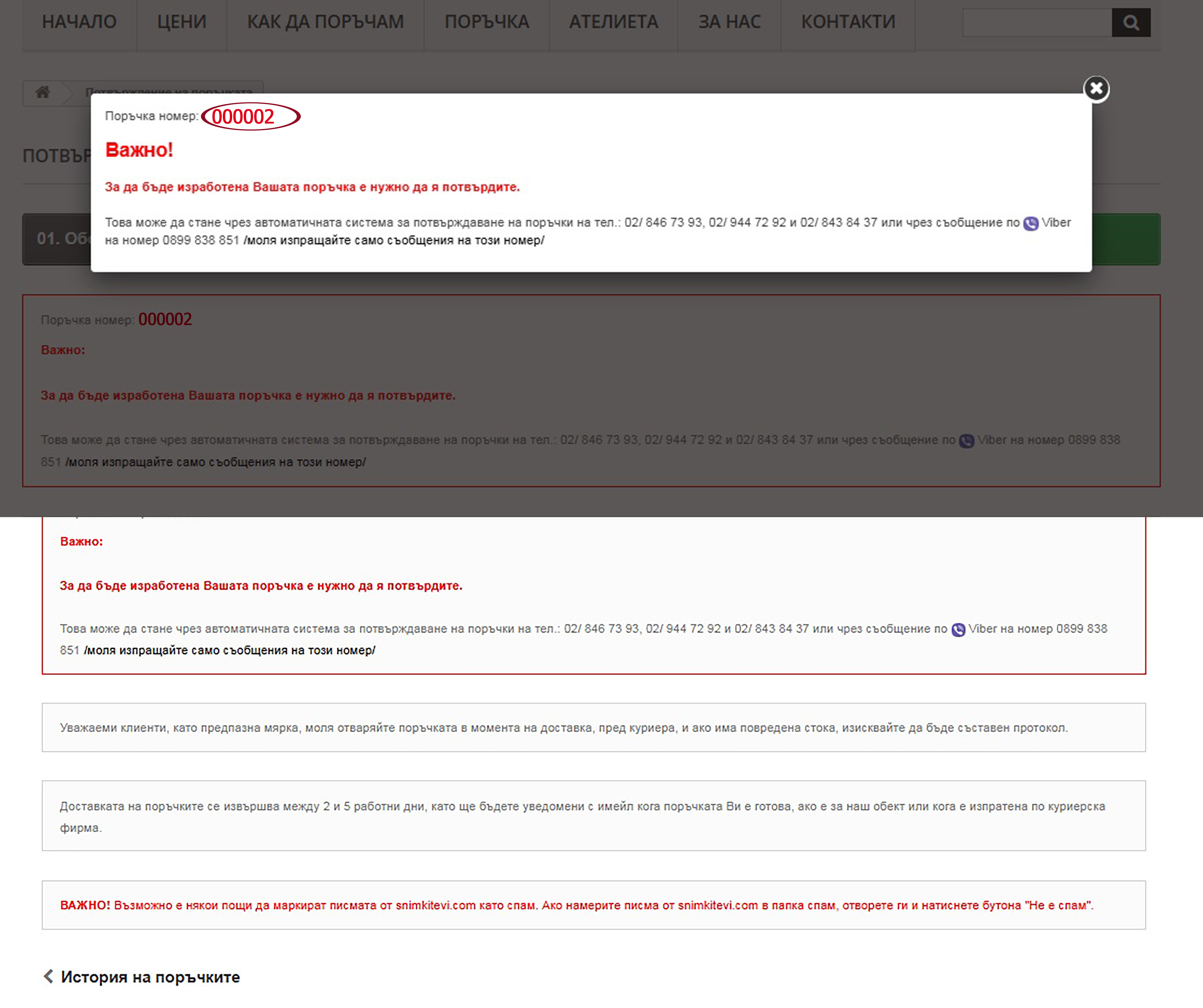
Task: Click the magnifier search button
Action: click(1131, 22)
